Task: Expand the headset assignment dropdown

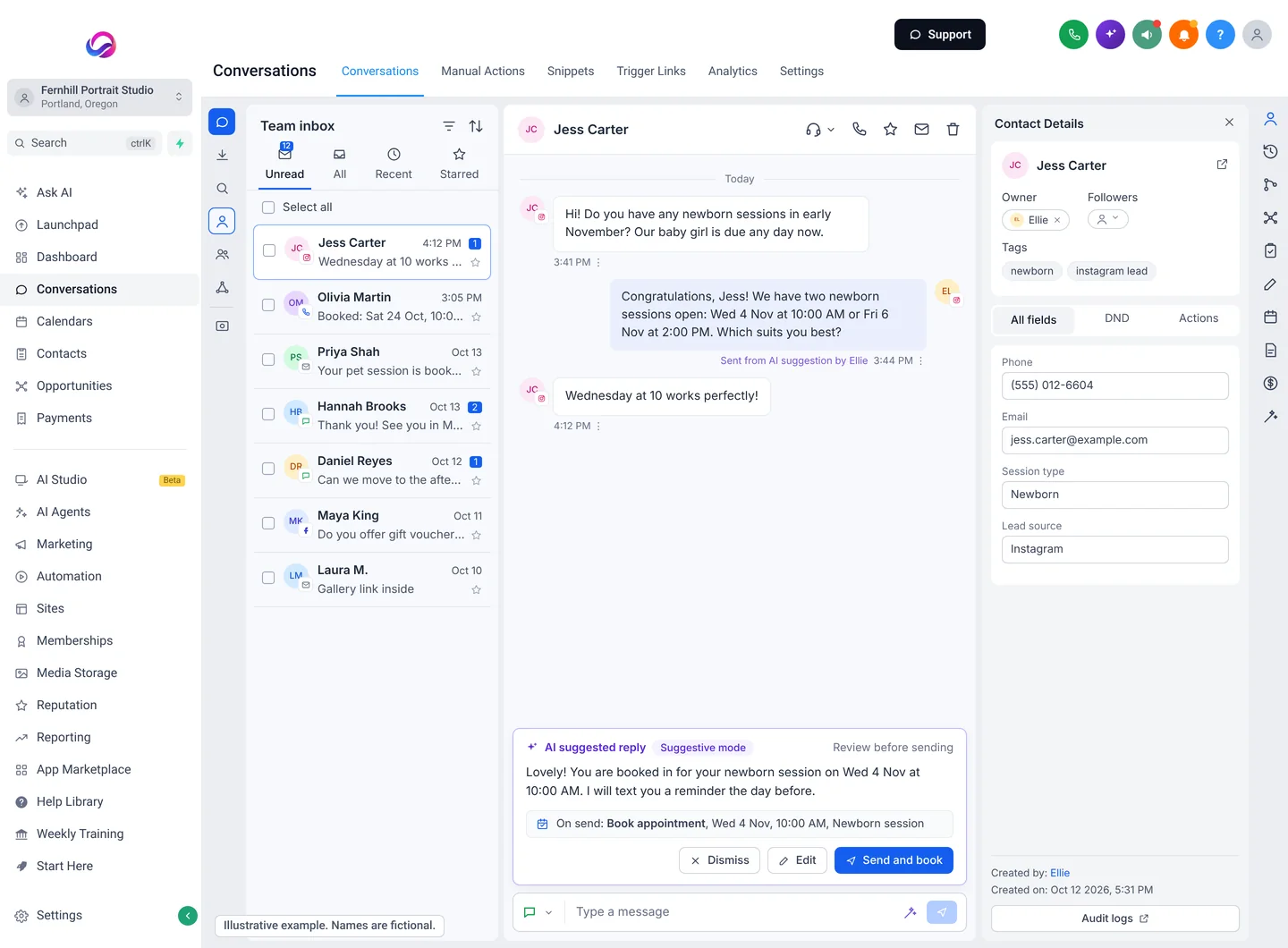Action: pyautogui.click(x=820, y=130)
